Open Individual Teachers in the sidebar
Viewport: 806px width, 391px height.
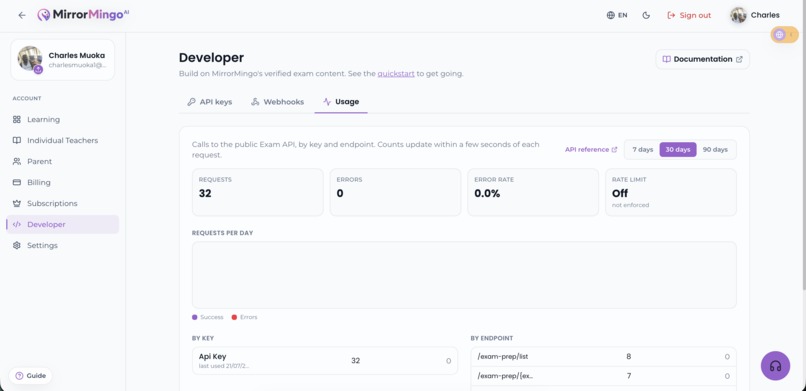(x=62, y=140)
